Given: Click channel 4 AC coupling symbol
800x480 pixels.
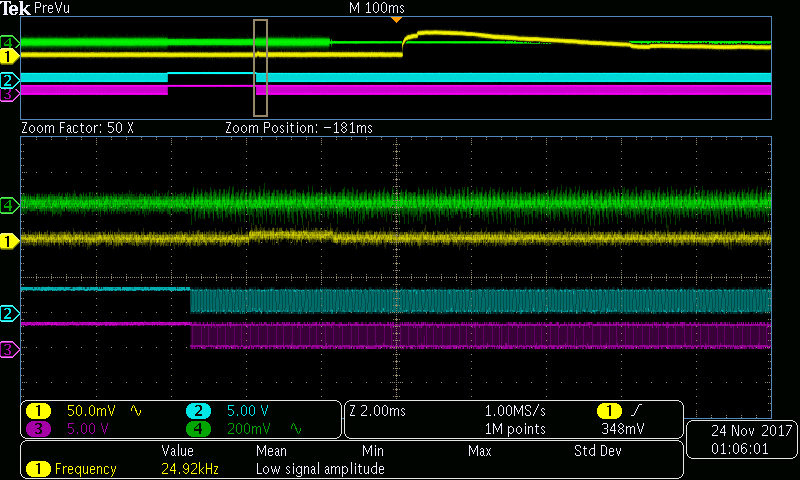Looking at the screenshot, I should click(x=296, y=428).
